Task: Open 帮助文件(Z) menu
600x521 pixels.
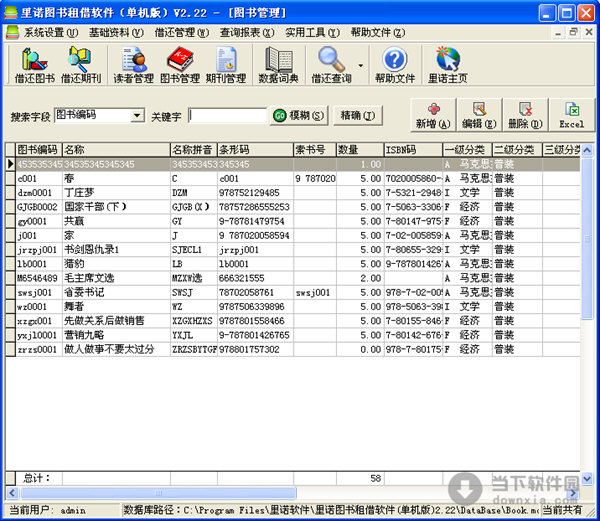Action: [x=378, y=33]
